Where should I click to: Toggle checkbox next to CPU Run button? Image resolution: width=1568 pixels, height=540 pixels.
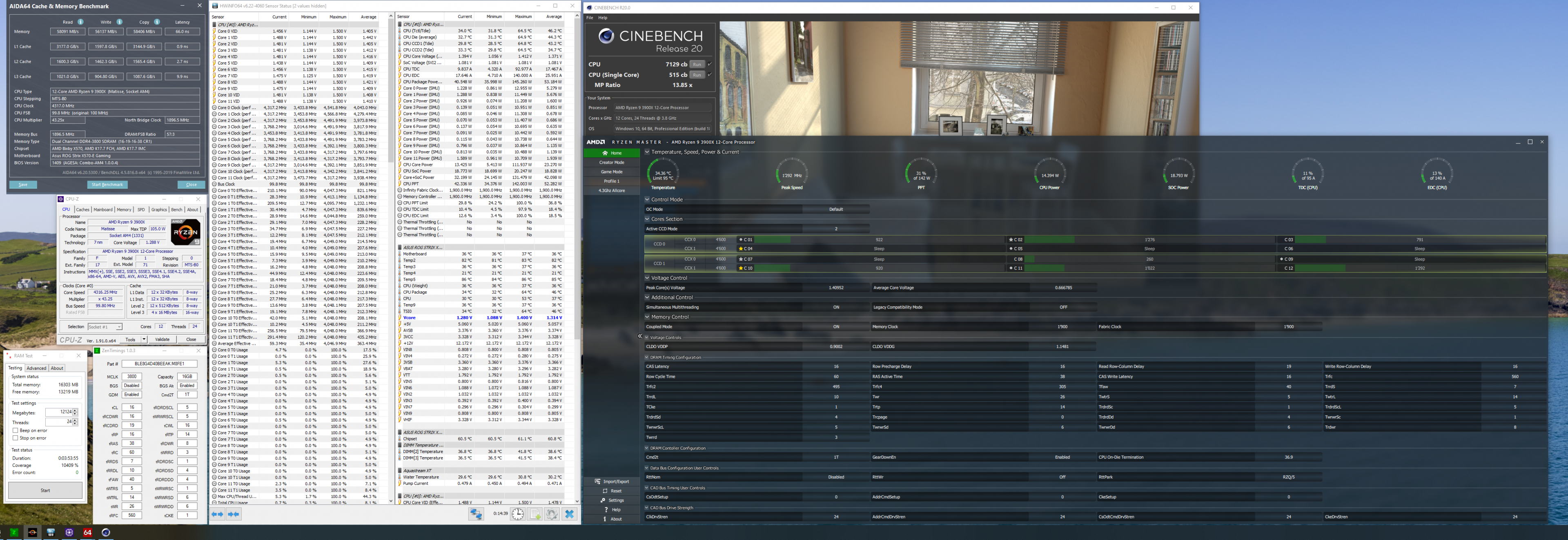tap(710, 64)
